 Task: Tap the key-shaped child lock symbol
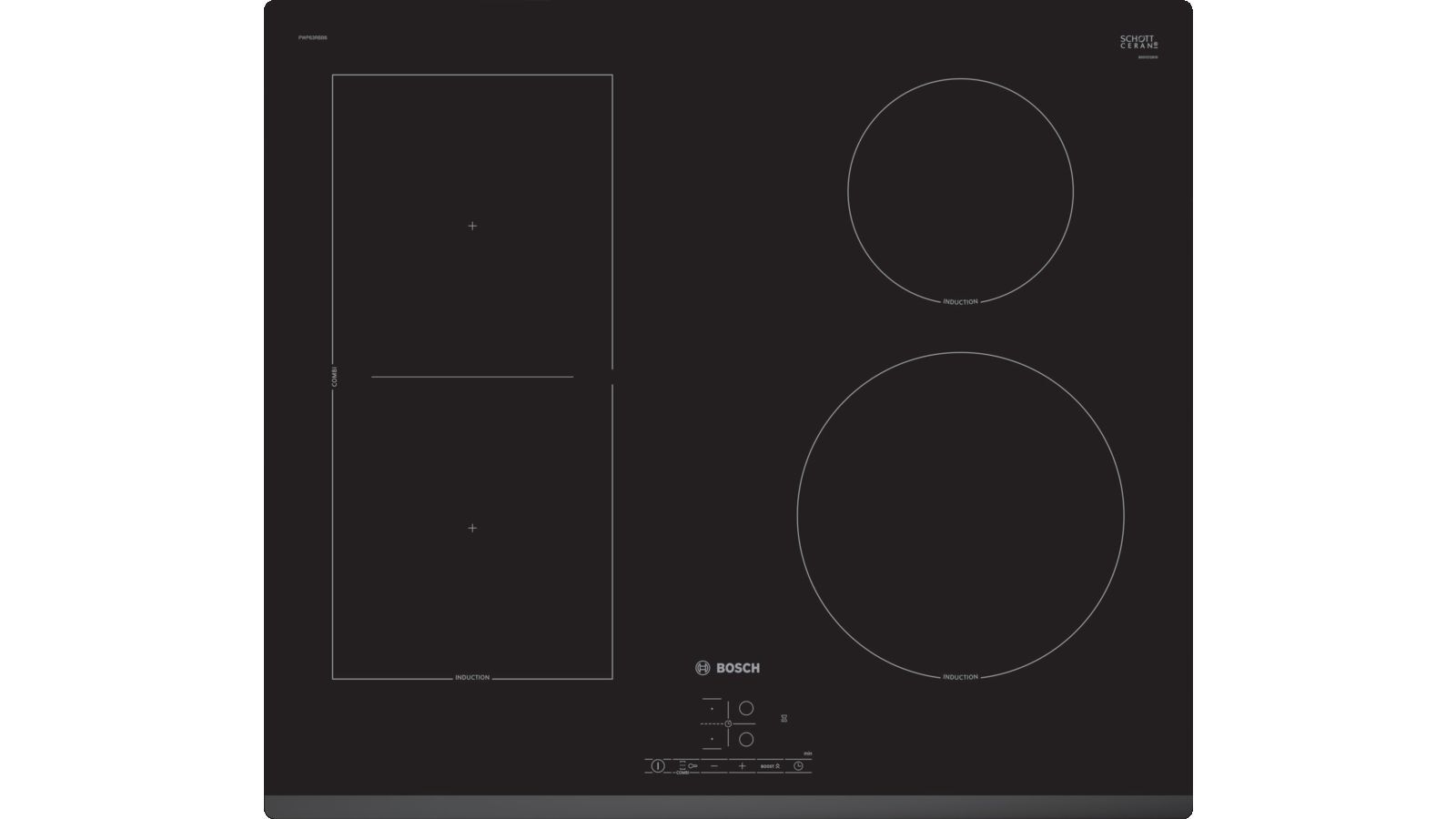coord(693,766)
